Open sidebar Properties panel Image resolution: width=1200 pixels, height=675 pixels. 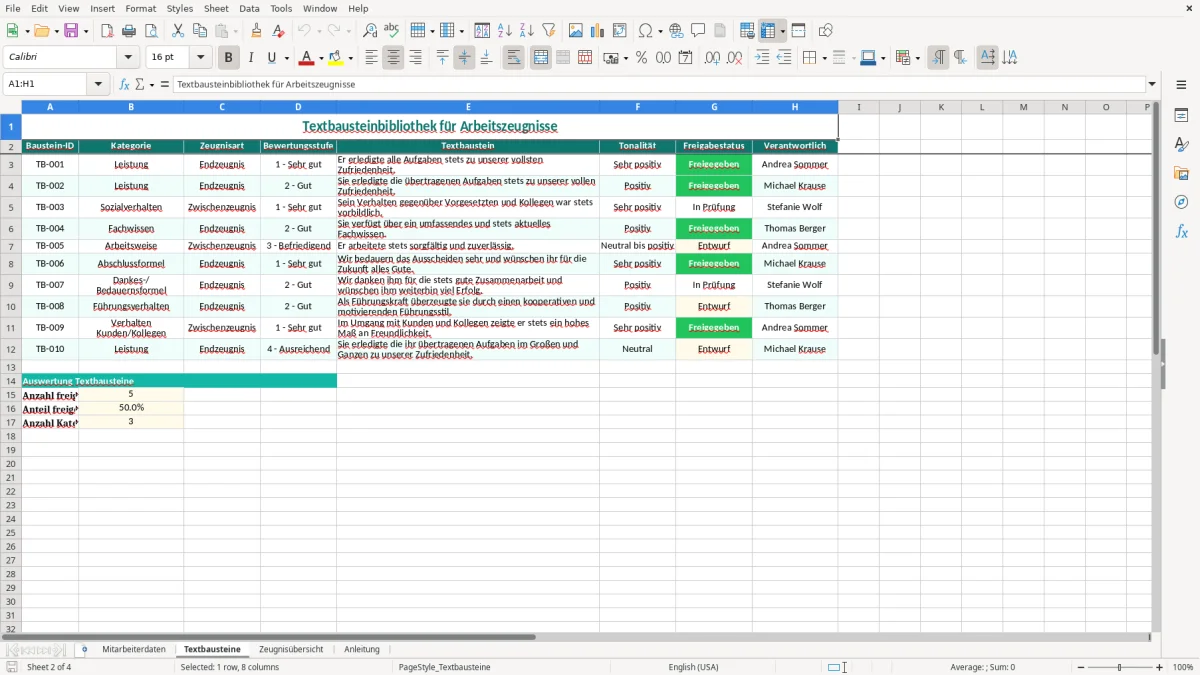tap(1181, 116)
